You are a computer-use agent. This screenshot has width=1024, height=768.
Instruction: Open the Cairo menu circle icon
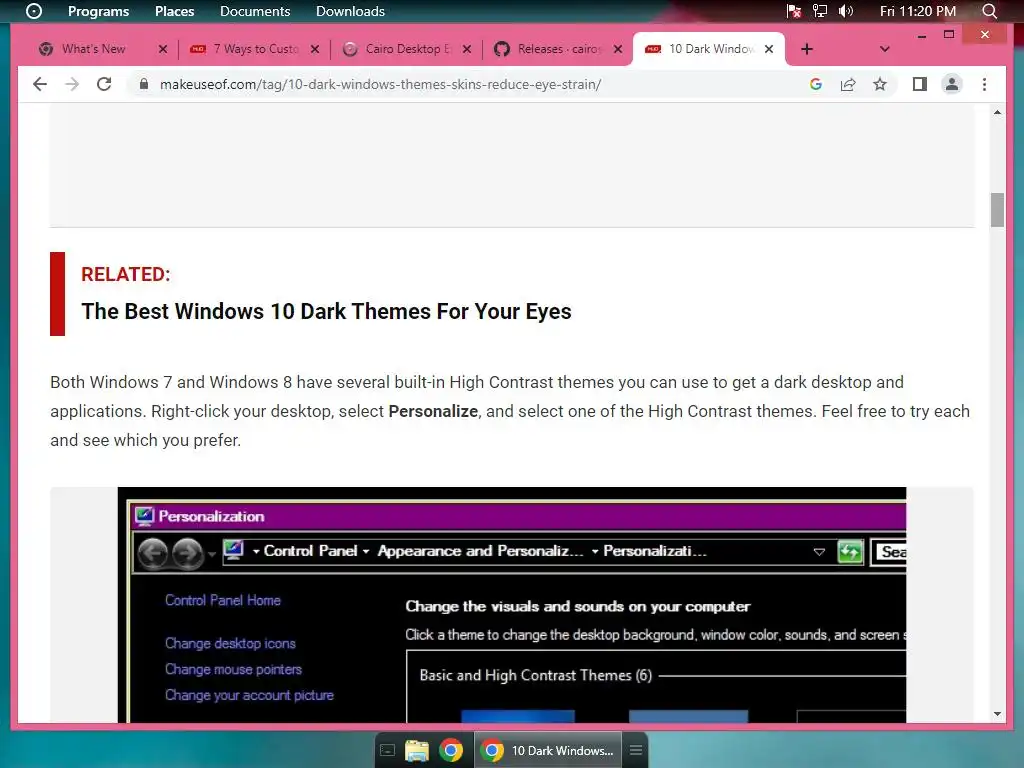[x=33, y=11]
